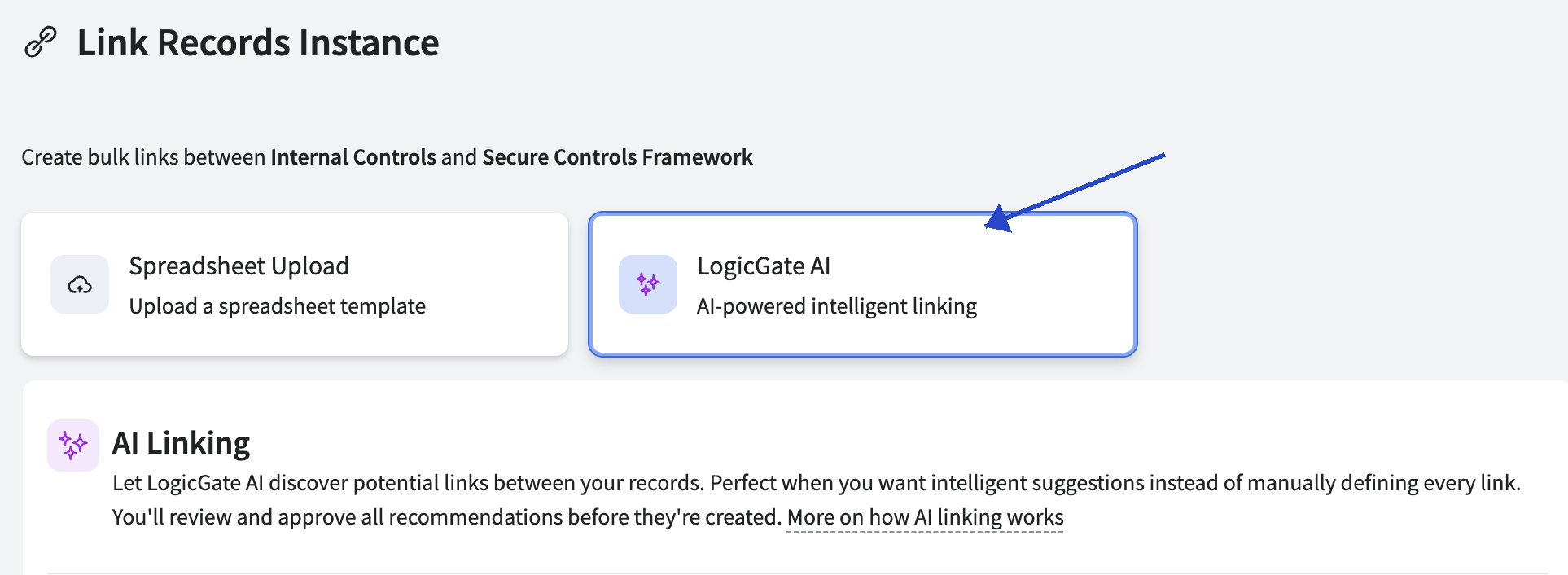Click 'Create bulk links between' sentence start
The width and height of the screenshot is (1568, 575).
(143, 156)
